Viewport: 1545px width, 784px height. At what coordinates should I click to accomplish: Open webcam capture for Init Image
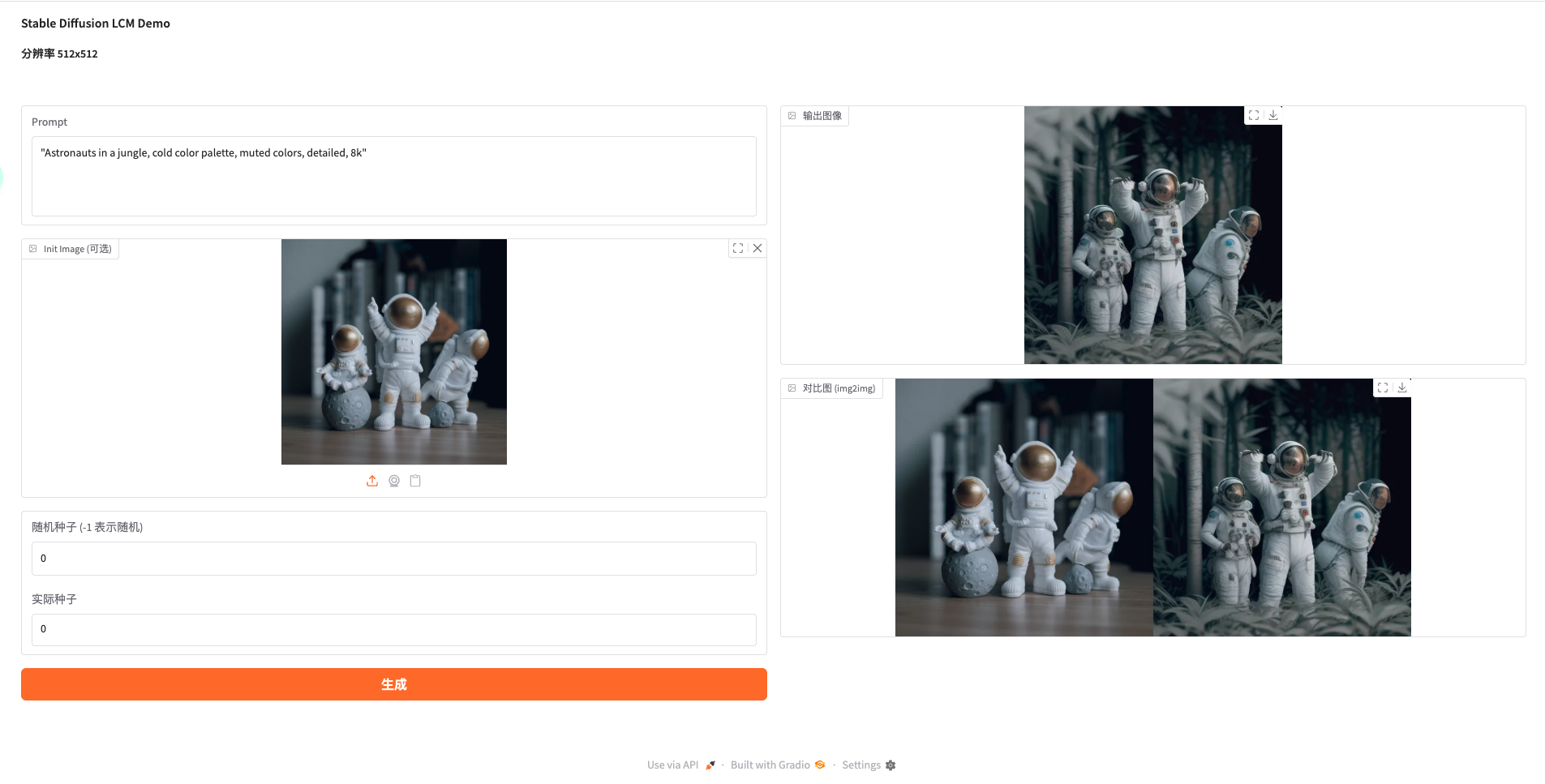(394, 481)
